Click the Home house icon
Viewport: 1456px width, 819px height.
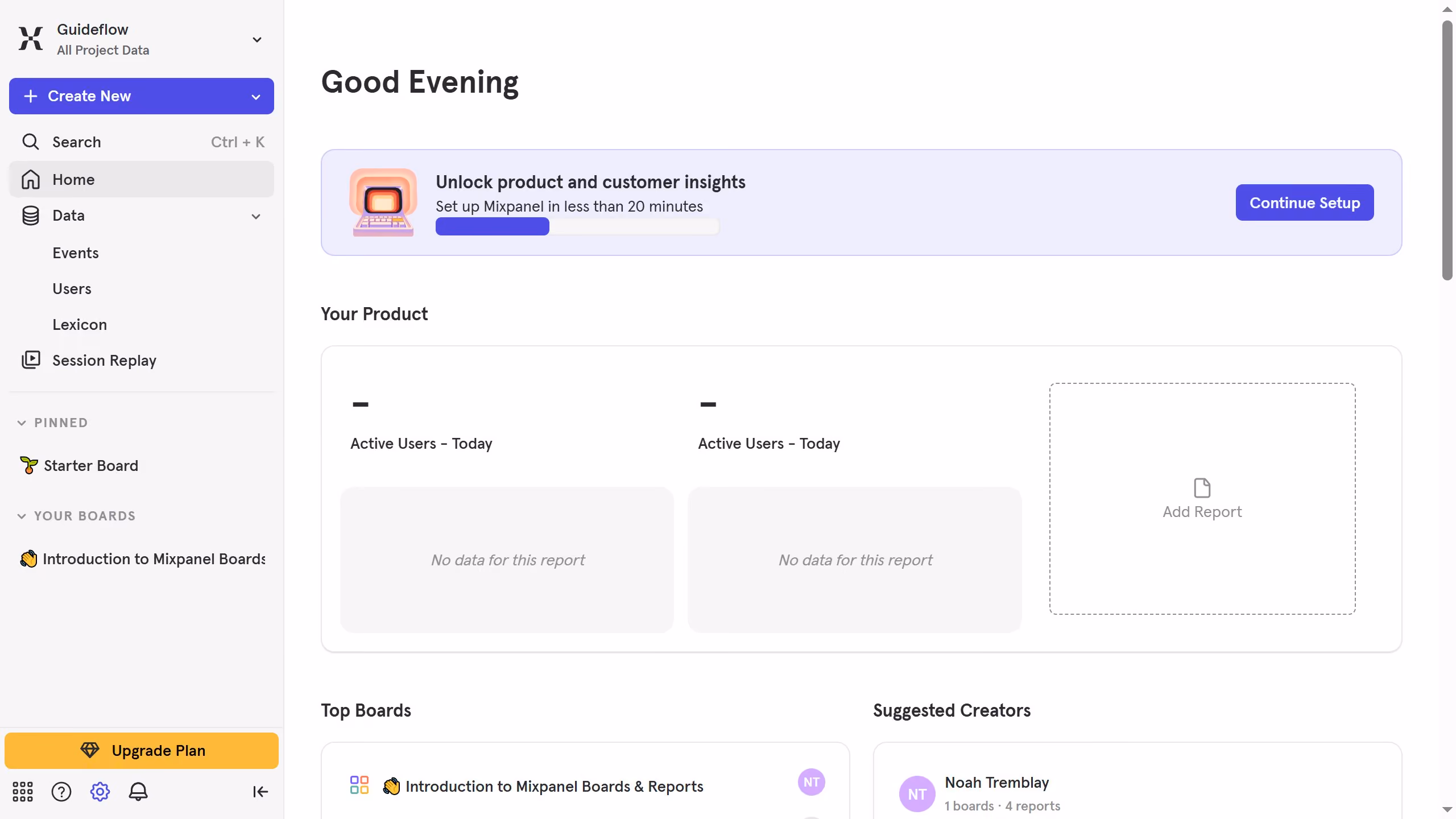[31, 179]
